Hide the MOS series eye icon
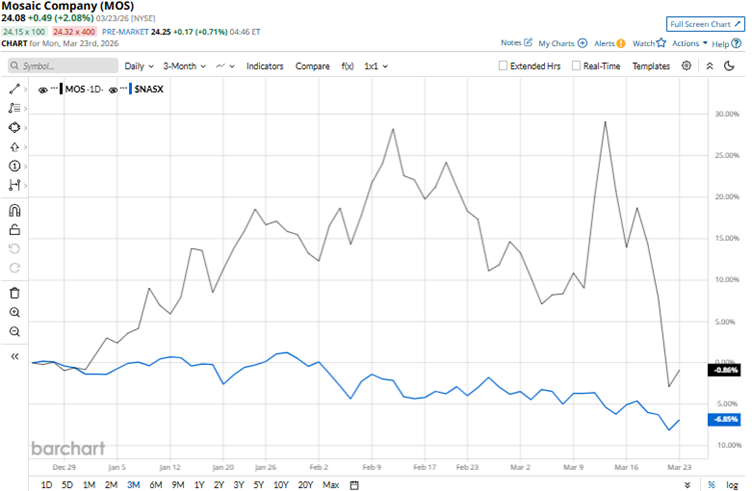 [x=43, y=90]
